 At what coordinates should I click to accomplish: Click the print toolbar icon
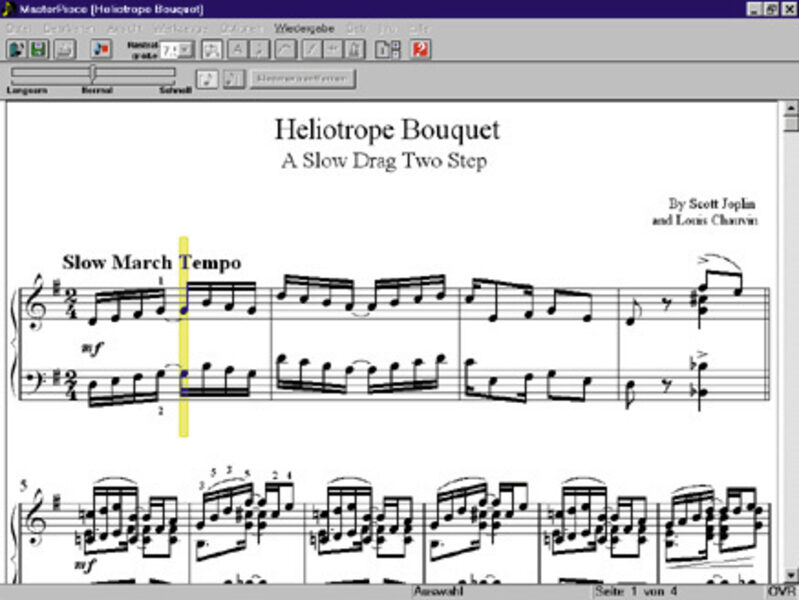click(x=65, y=49)
